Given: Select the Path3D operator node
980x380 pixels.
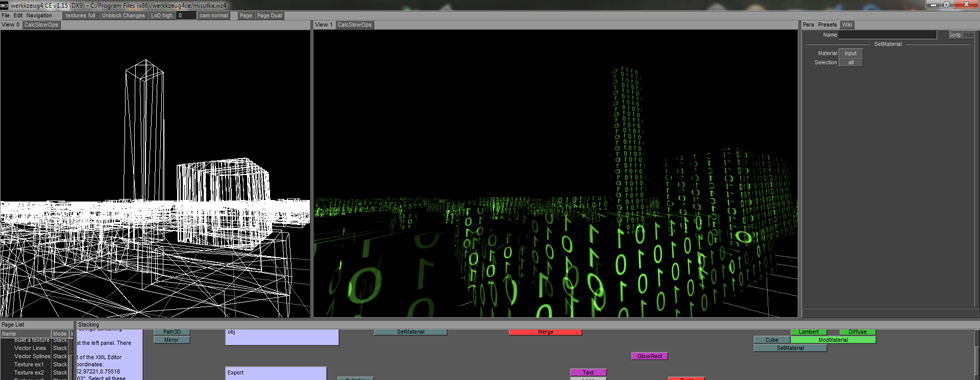Looking at the screenshot, I should [171, 332].
